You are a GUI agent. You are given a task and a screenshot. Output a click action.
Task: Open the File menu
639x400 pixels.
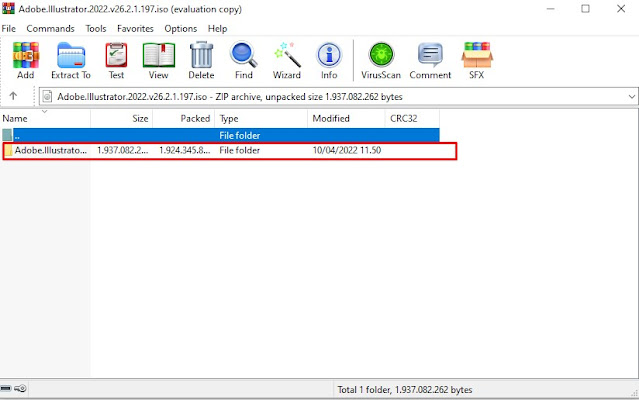click(x=9, y=29)
